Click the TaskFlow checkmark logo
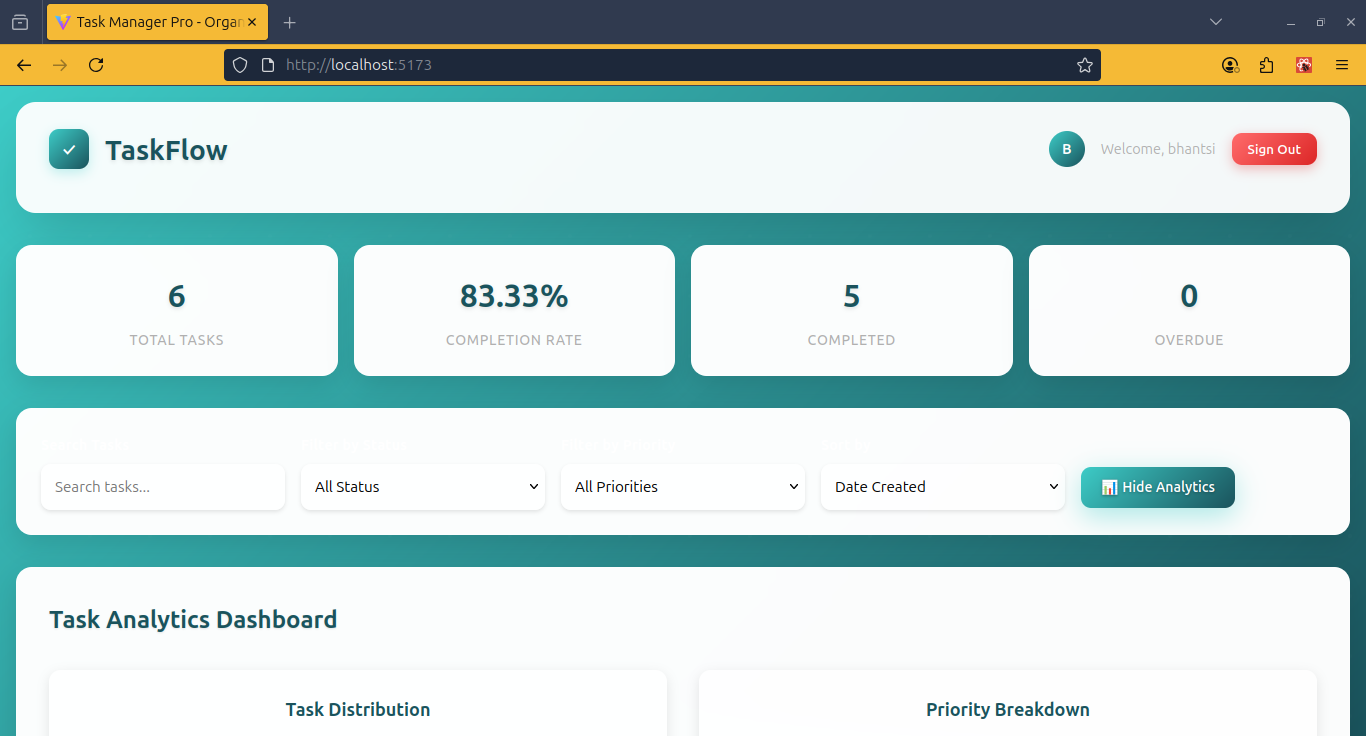 pyautogui.click(x=68, y=149)
